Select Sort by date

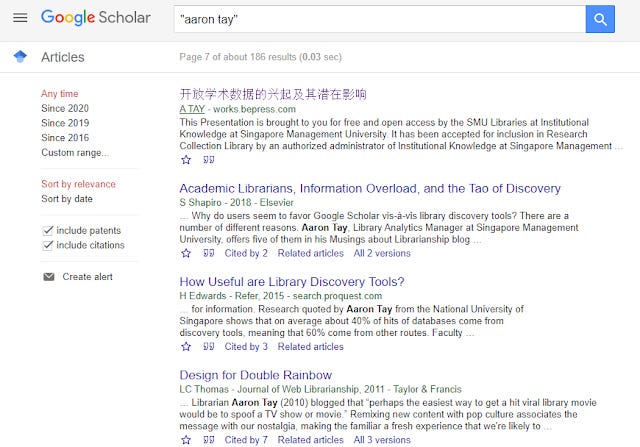point(67,199)
